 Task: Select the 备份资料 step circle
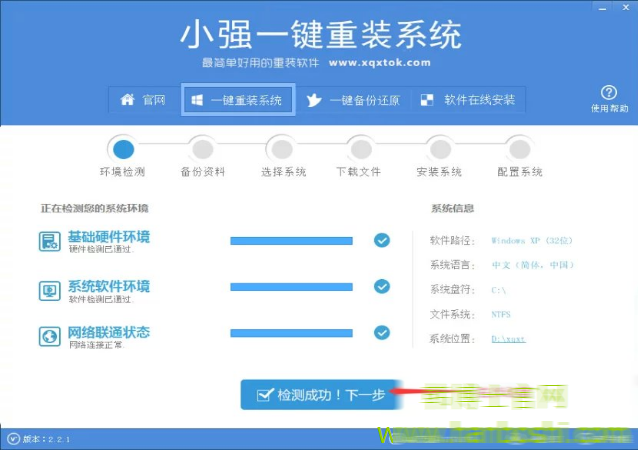point(203,149)
